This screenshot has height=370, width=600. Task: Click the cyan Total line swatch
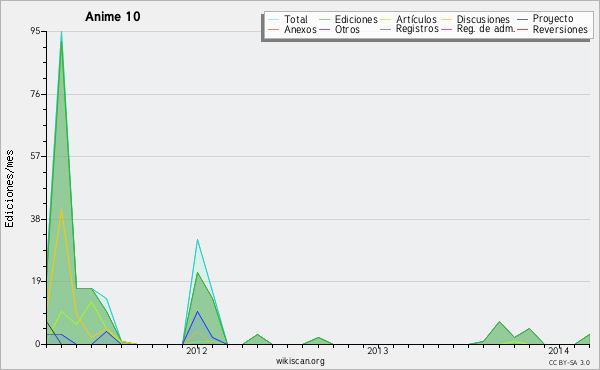click(x=273, y=19)
